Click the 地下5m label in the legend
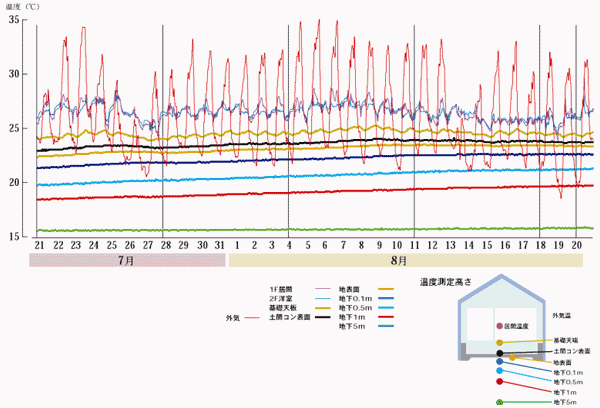600x408 pixels. click(x=352, y=326)
